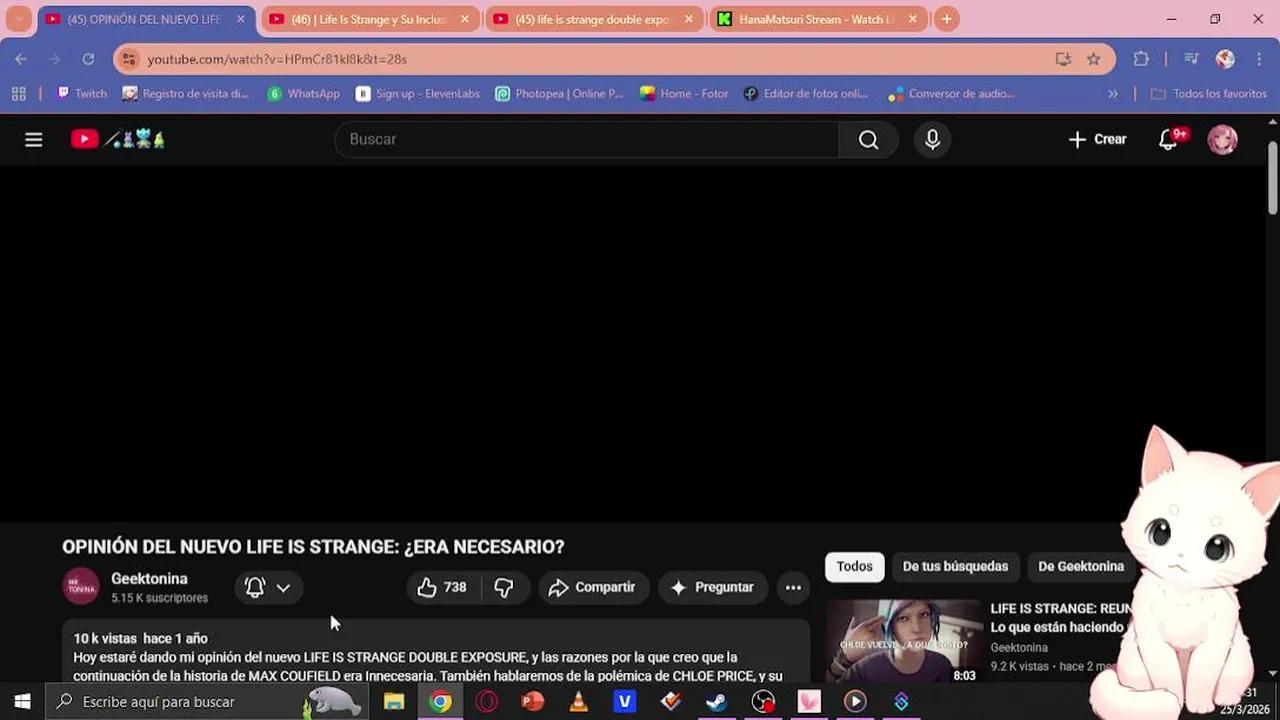Bookmark this page with star icon
The image size is (1280, 720).
click(x=1093, y=59)
